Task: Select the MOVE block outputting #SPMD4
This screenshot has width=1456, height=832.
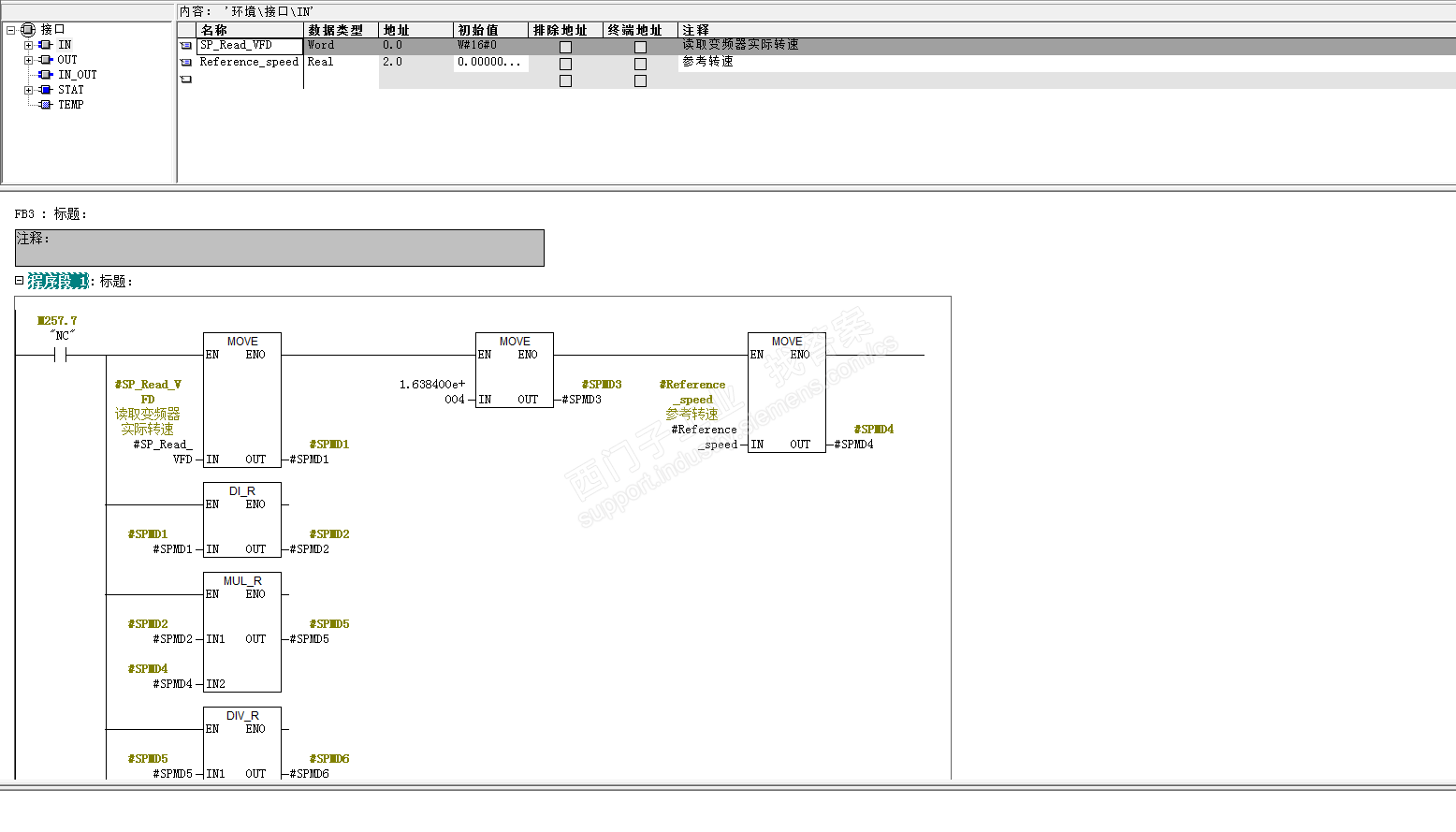Action: [x=787, y=392]
